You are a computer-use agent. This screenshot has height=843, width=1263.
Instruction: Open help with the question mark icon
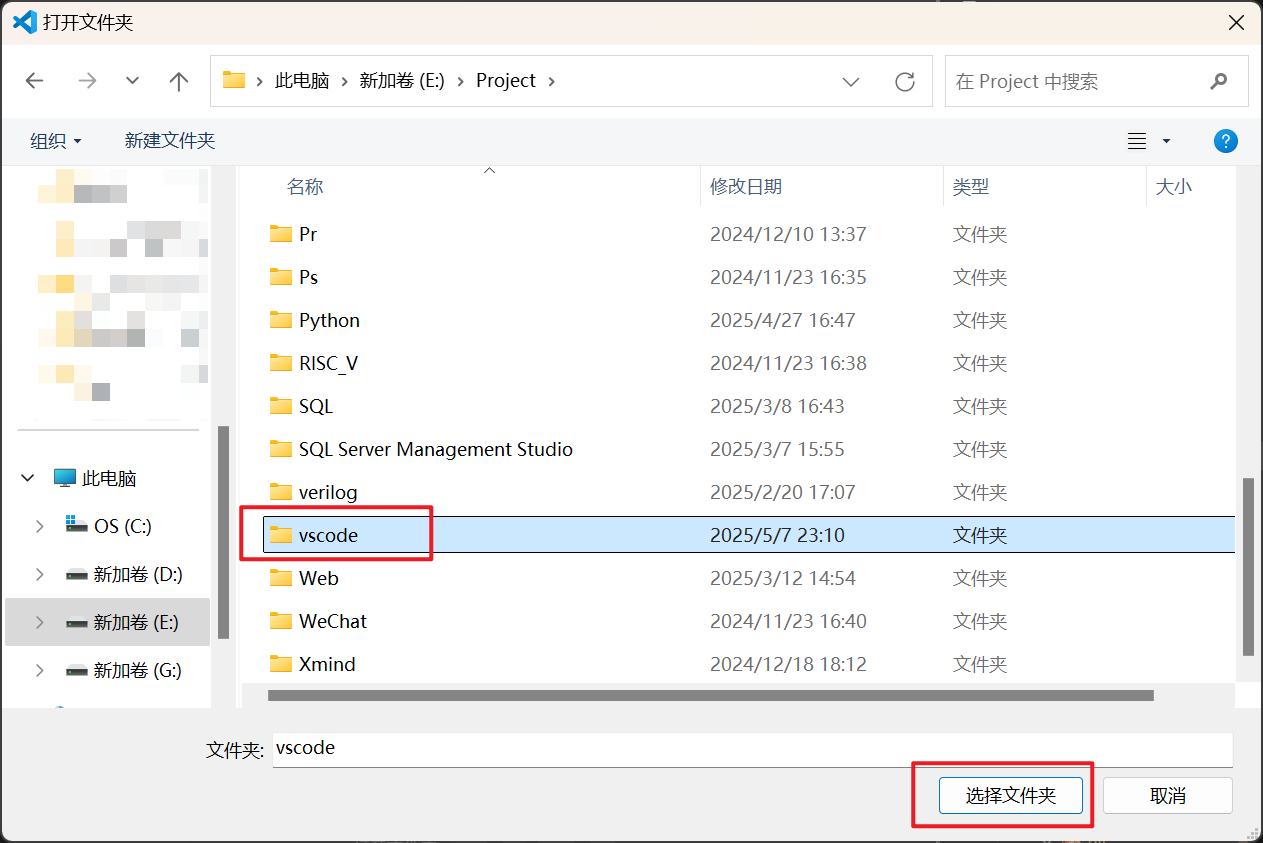coord(1225,141)
